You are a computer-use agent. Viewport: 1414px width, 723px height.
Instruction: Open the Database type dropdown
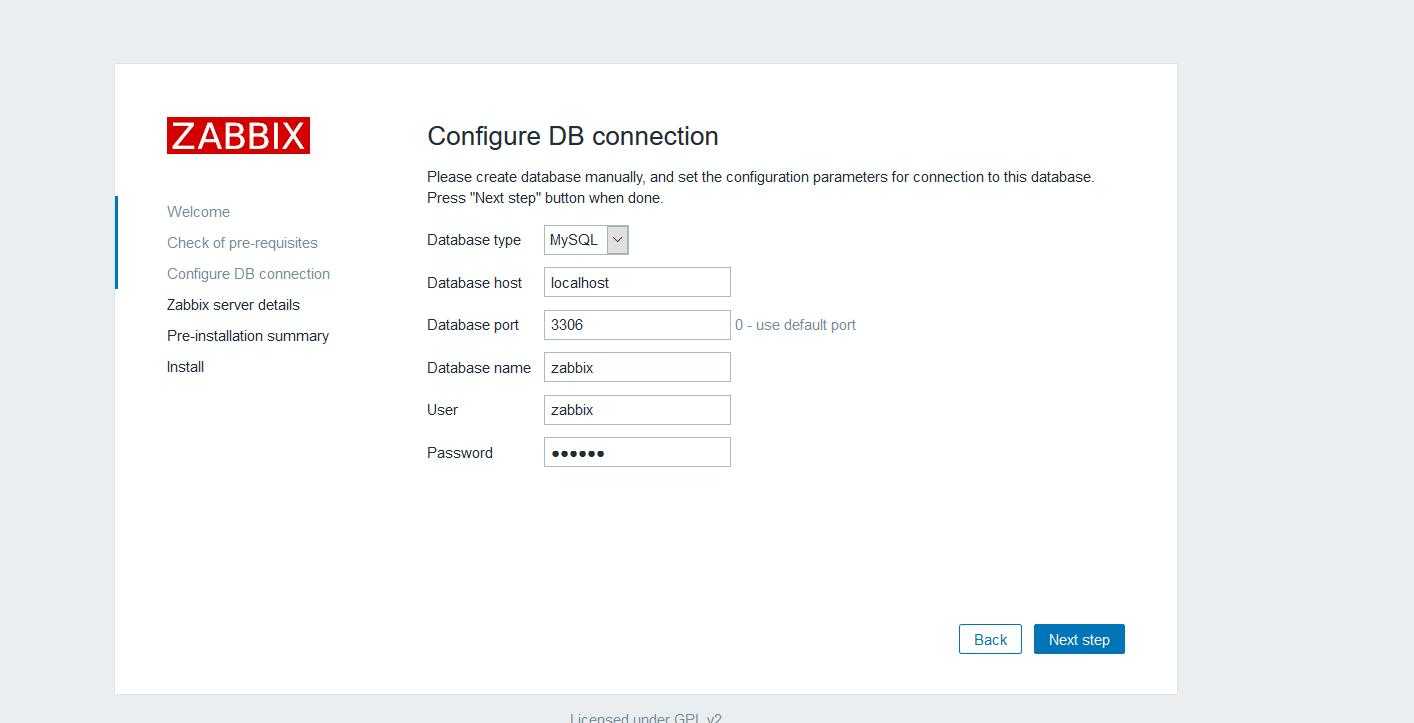(586, 240)
